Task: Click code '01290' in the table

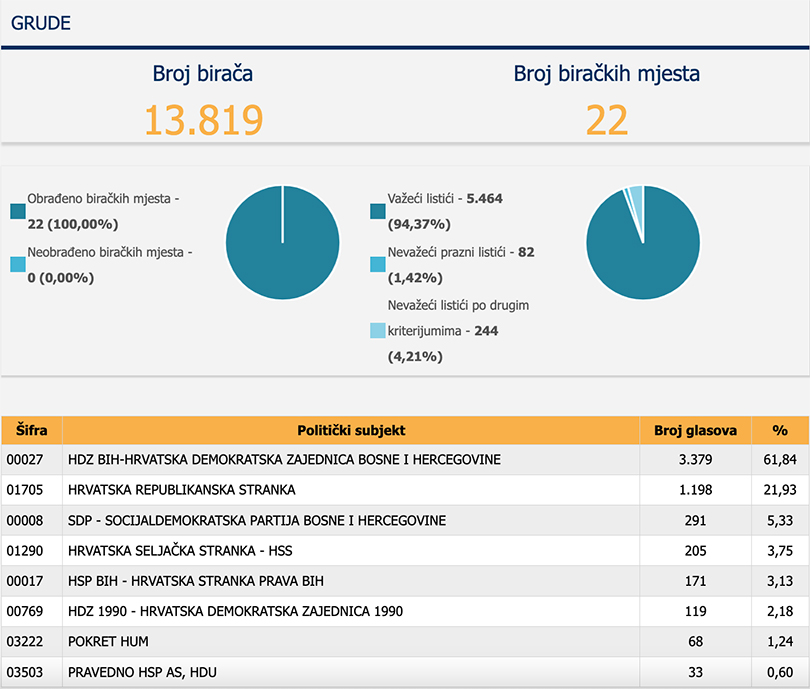Action: (25, 551)
